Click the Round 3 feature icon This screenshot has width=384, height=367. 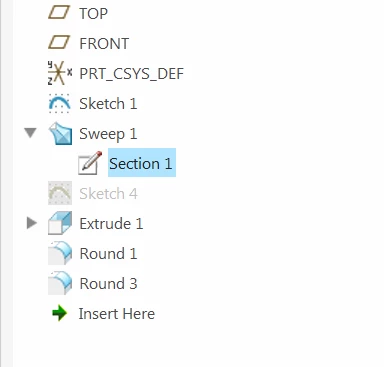(60, 283)
